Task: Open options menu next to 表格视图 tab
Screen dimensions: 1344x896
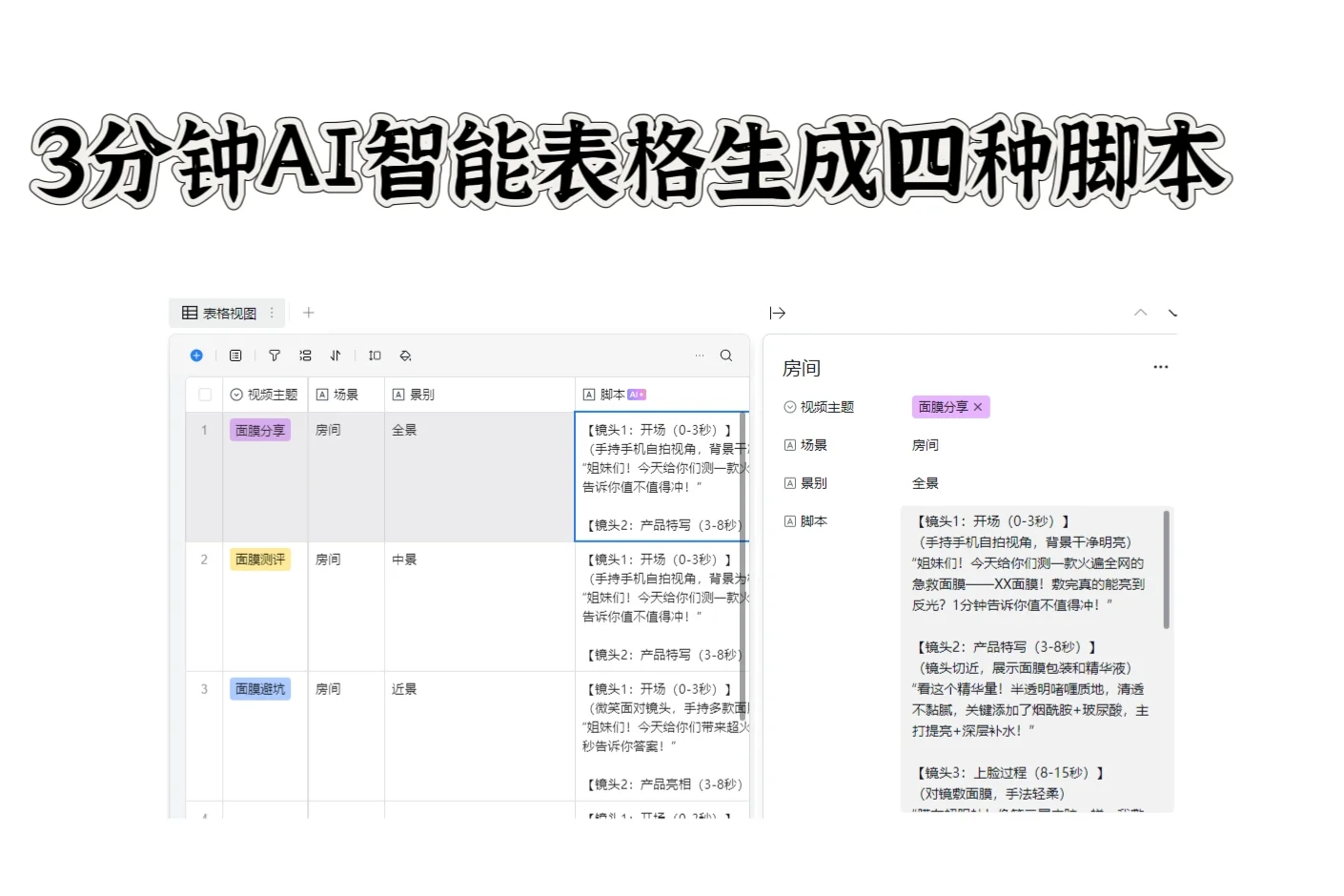Action: (x=271, y=313)
